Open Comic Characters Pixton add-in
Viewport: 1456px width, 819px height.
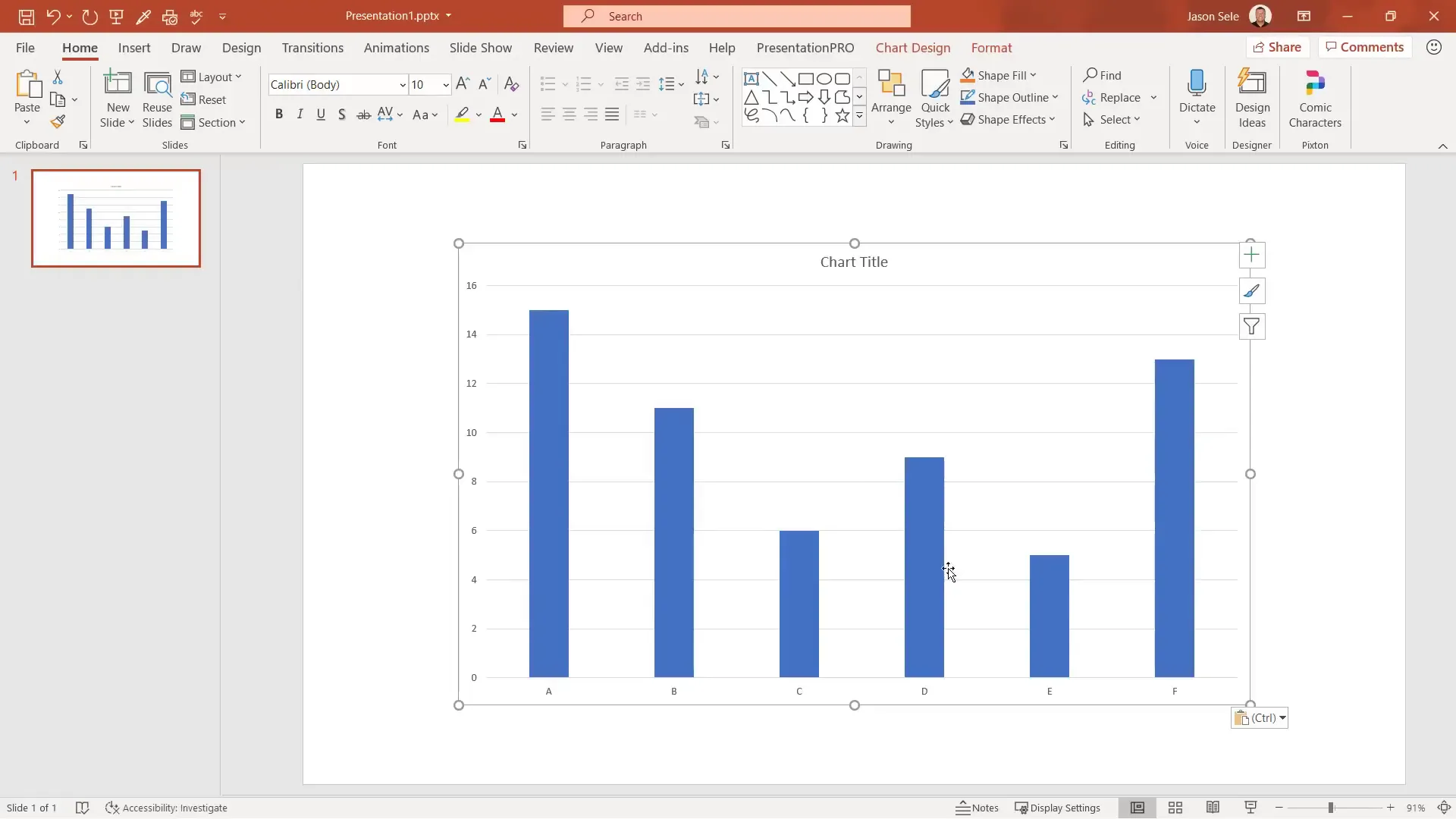point(1315,99)
